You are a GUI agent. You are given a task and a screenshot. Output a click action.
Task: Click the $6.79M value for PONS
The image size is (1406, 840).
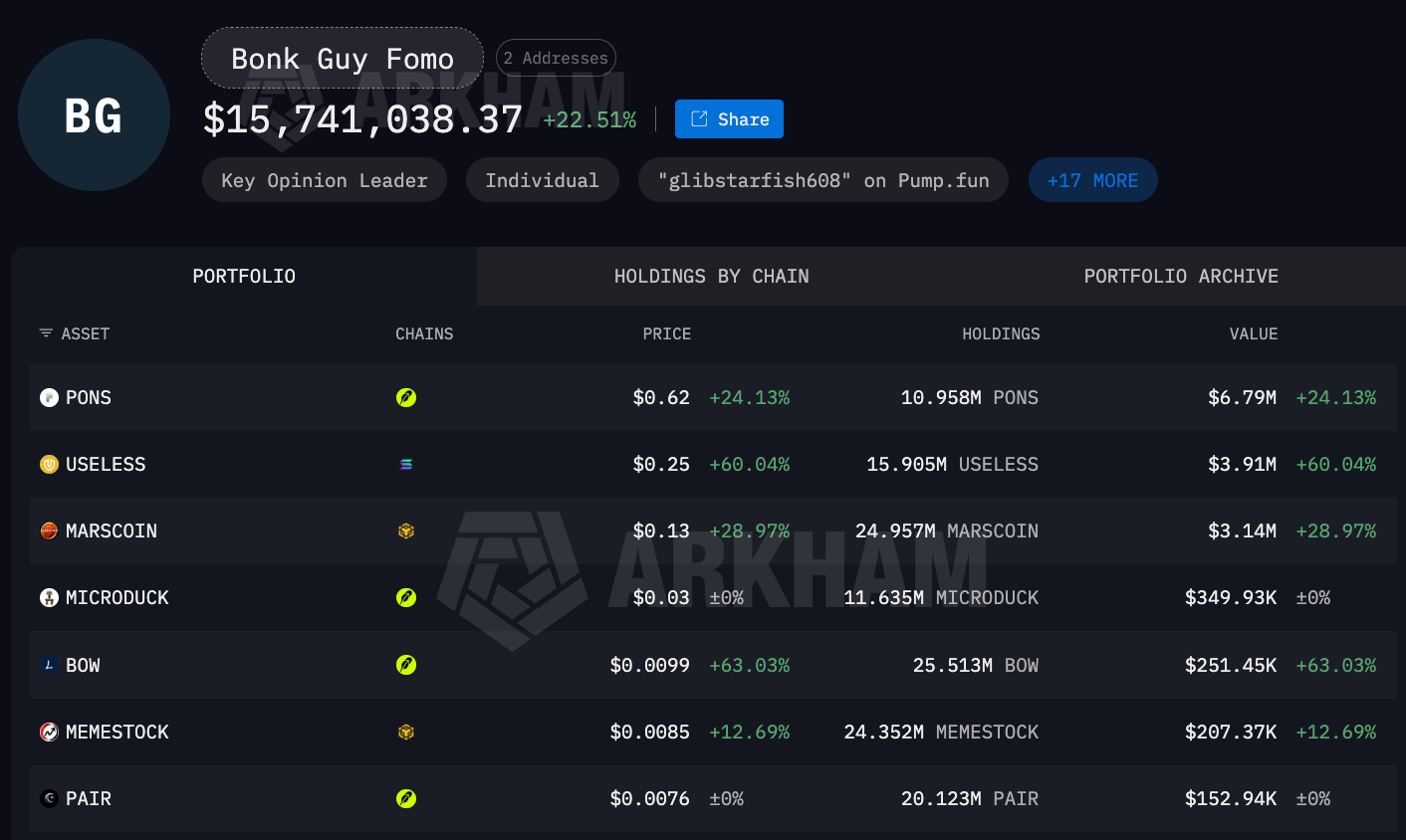(1242, 397)
